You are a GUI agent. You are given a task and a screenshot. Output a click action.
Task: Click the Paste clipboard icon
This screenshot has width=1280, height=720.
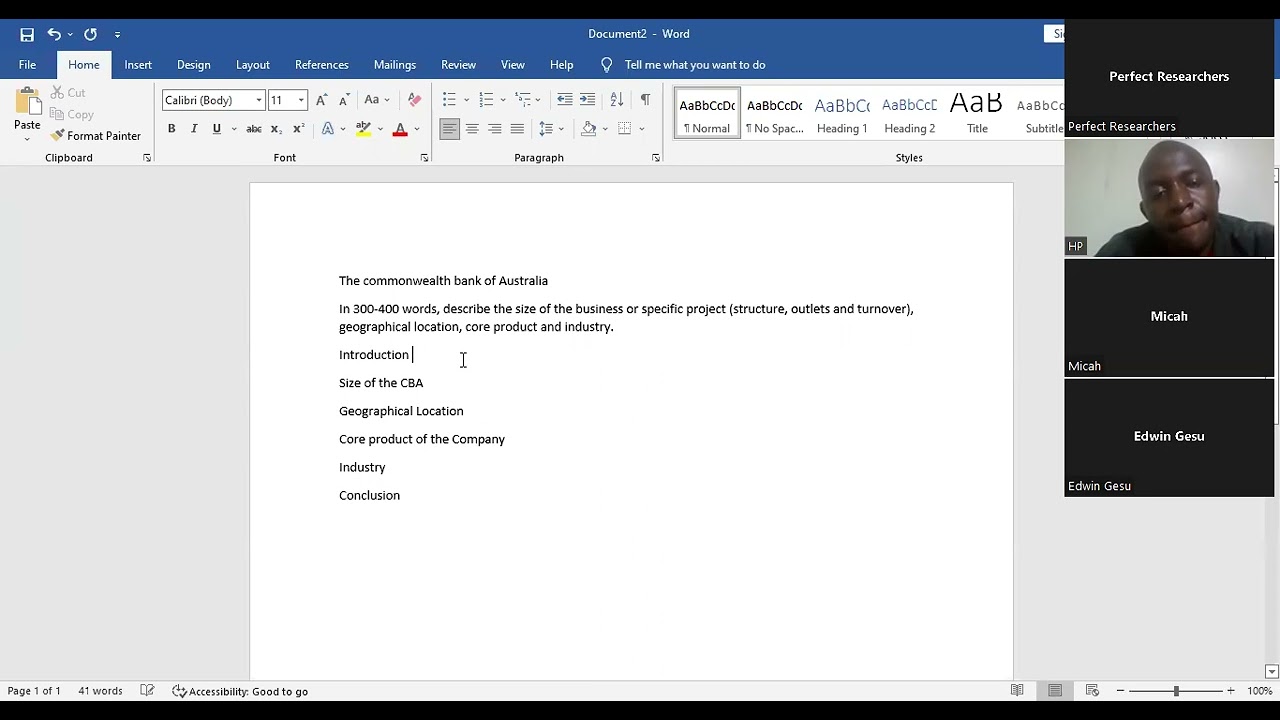pos(27,102)
